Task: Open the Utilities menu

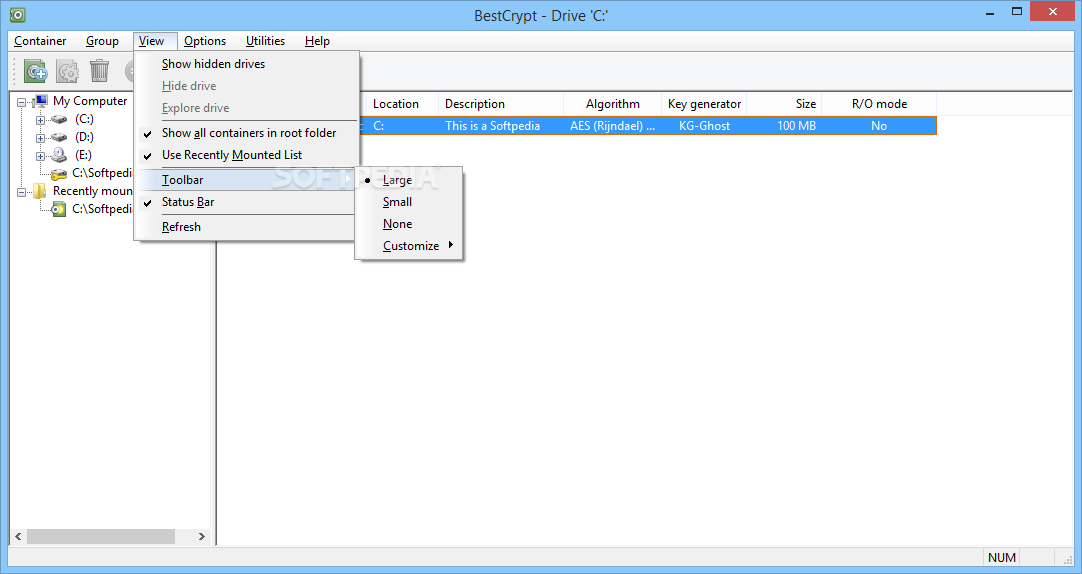Action: tap(266, 41)
